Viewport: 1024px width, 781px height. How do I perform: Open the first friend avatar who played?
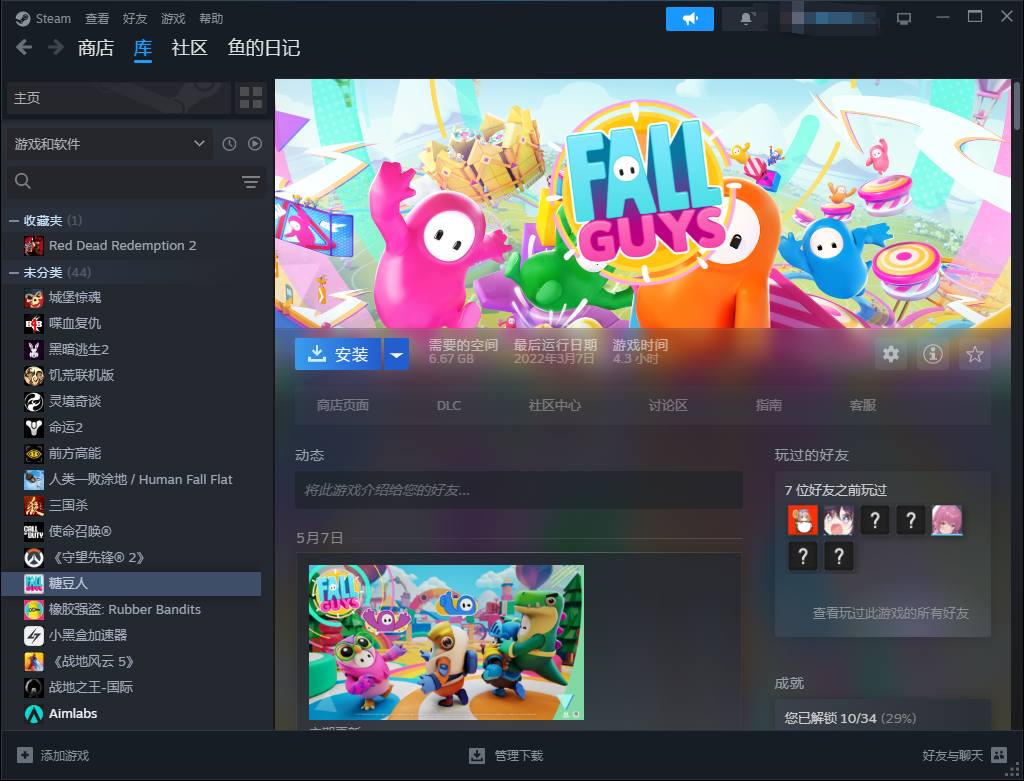click(x=803, y=520)
